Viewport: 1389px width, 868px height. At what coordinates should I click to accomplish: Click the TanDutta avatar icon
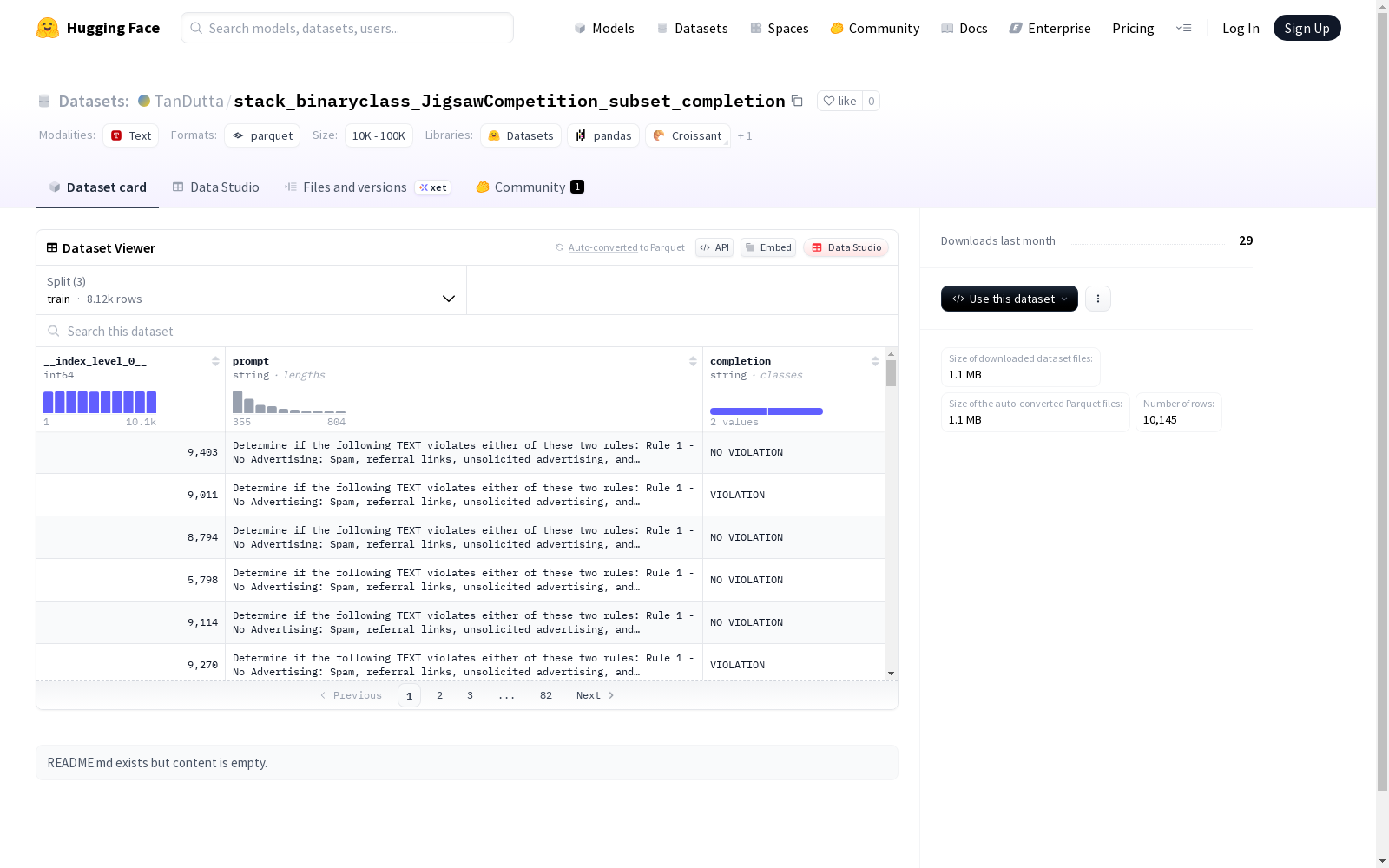click(x=144, y=101)
